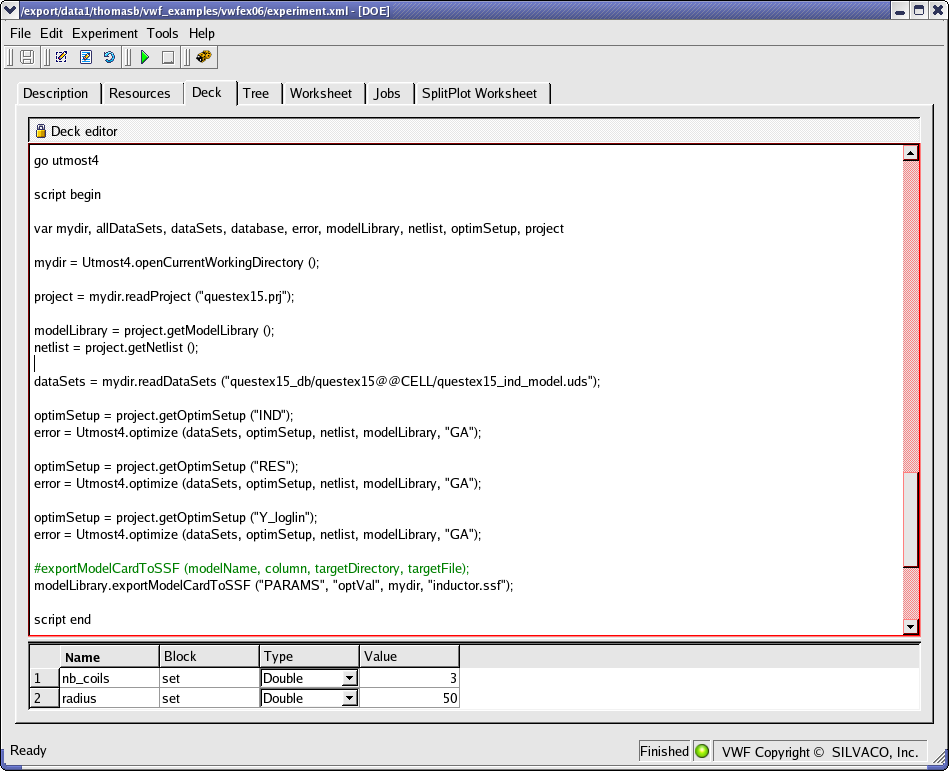Start the experiment with the green play icon
The height and width of the screenshot is (771, 949).
[145, 57]
